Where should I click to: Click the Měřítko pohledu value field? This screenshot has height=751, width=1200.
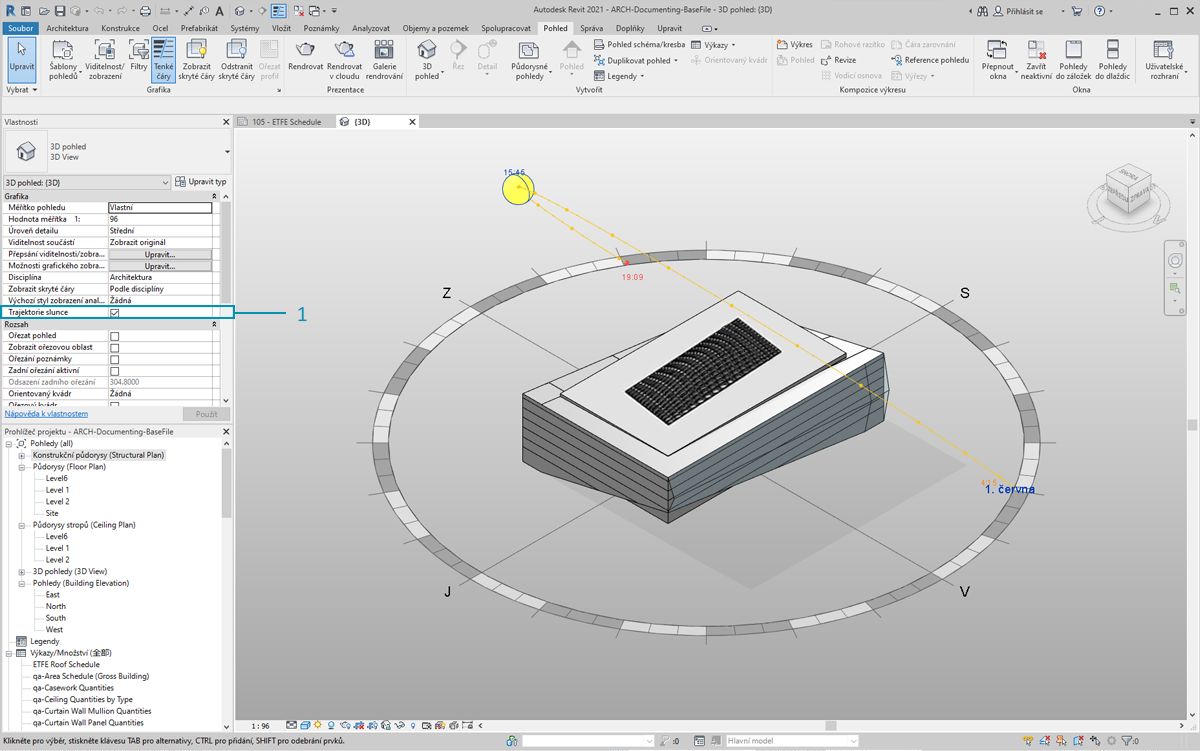[x=160, y=208]
